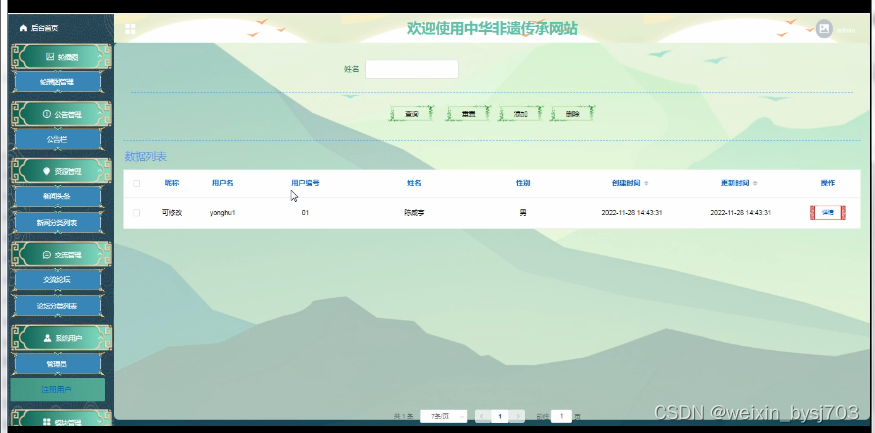This screenshot has height=433, width=875.
Task: Click page number 1 in pagination
Action: pos(500,416)
